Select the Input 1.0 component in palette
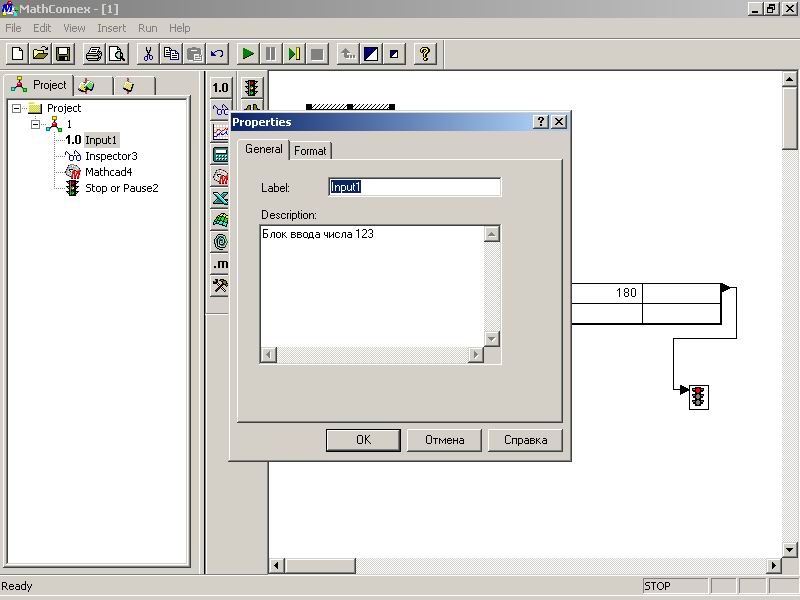The height and width of the screenshot is (600, 800). click(220, 88)
